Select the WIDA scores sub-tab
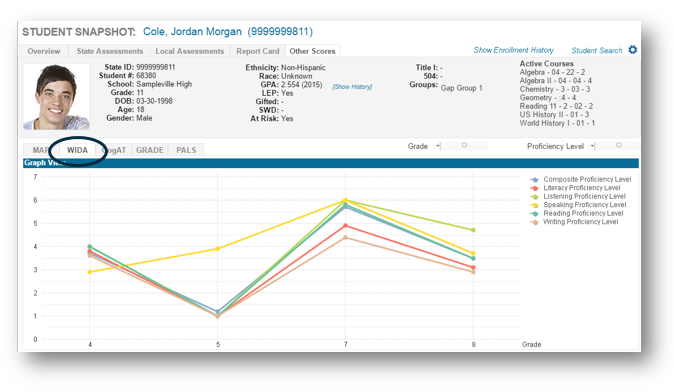The width and height of the screenshot is (674, 392). (77, 150)
